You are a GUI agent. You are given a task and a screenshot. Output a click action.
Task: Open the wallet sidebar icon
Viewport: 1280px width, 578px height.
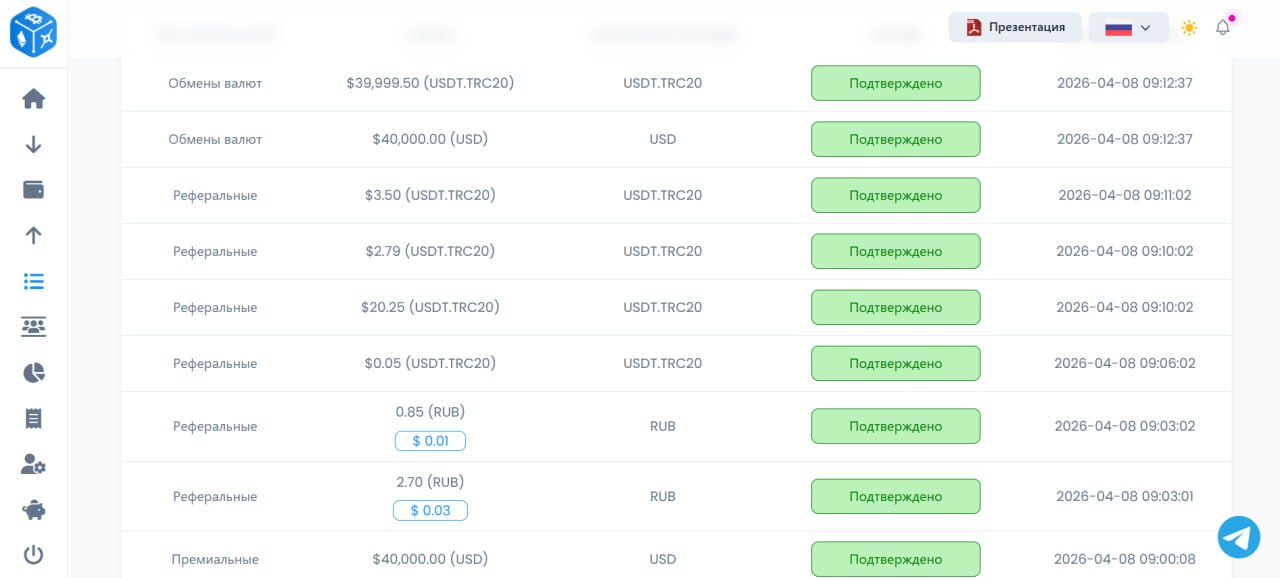coord(34,190)
